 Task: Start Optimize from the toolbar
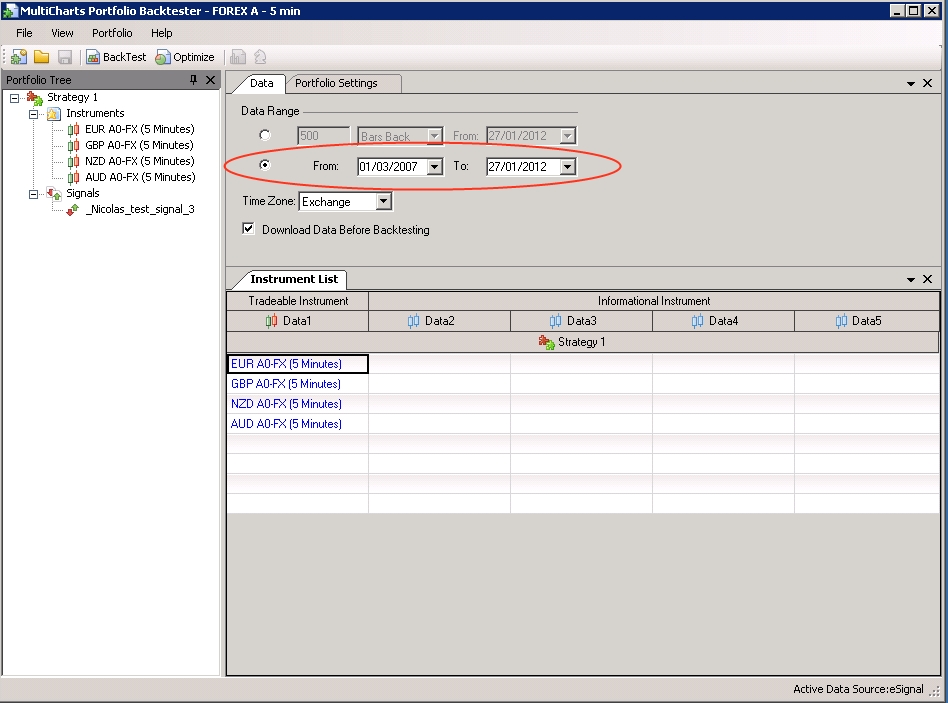[x=185, y=57]
